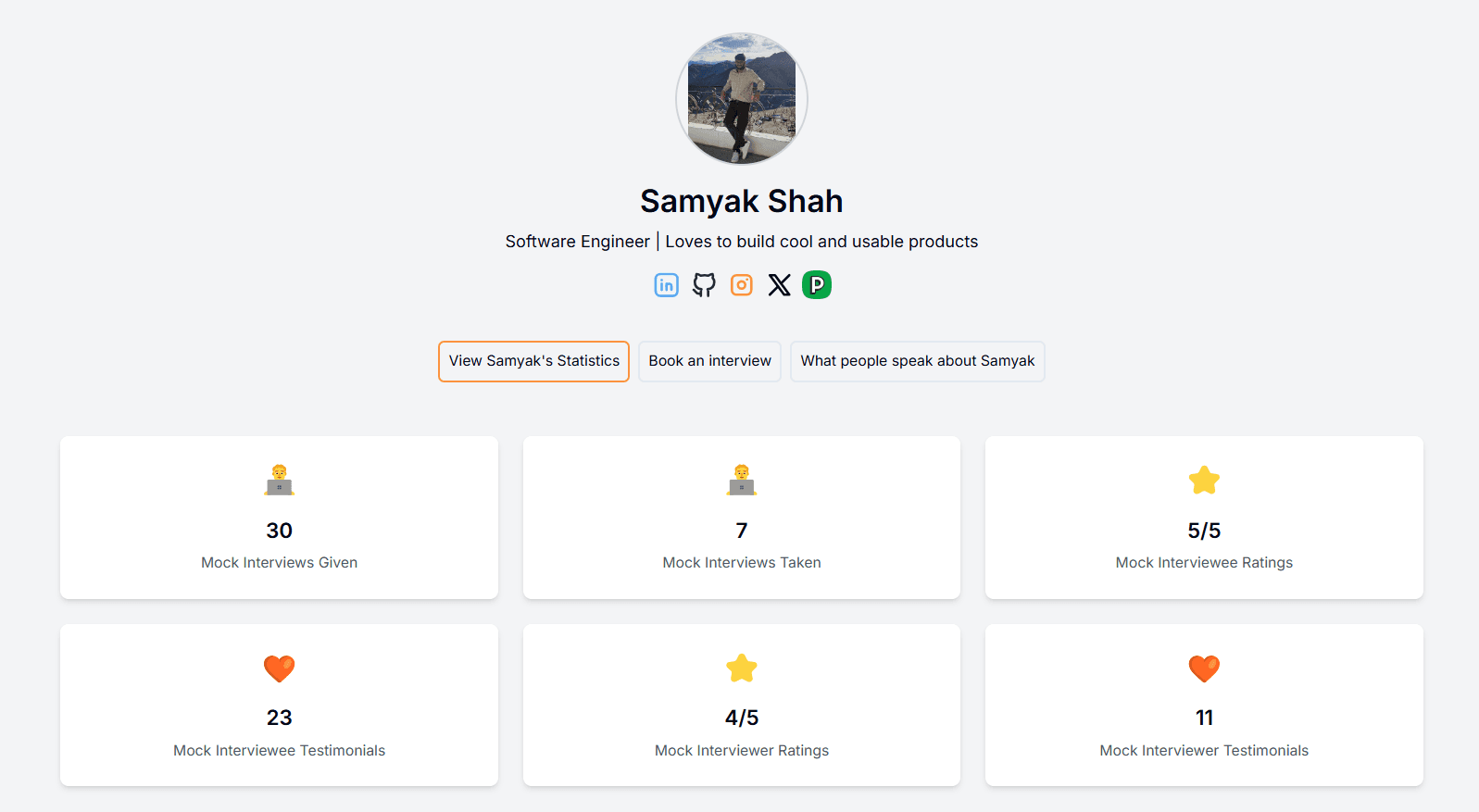This screenshot has width=1479, height=812.
Task: Switch to the Book an interview tab
Action: [x=709, y=361]
